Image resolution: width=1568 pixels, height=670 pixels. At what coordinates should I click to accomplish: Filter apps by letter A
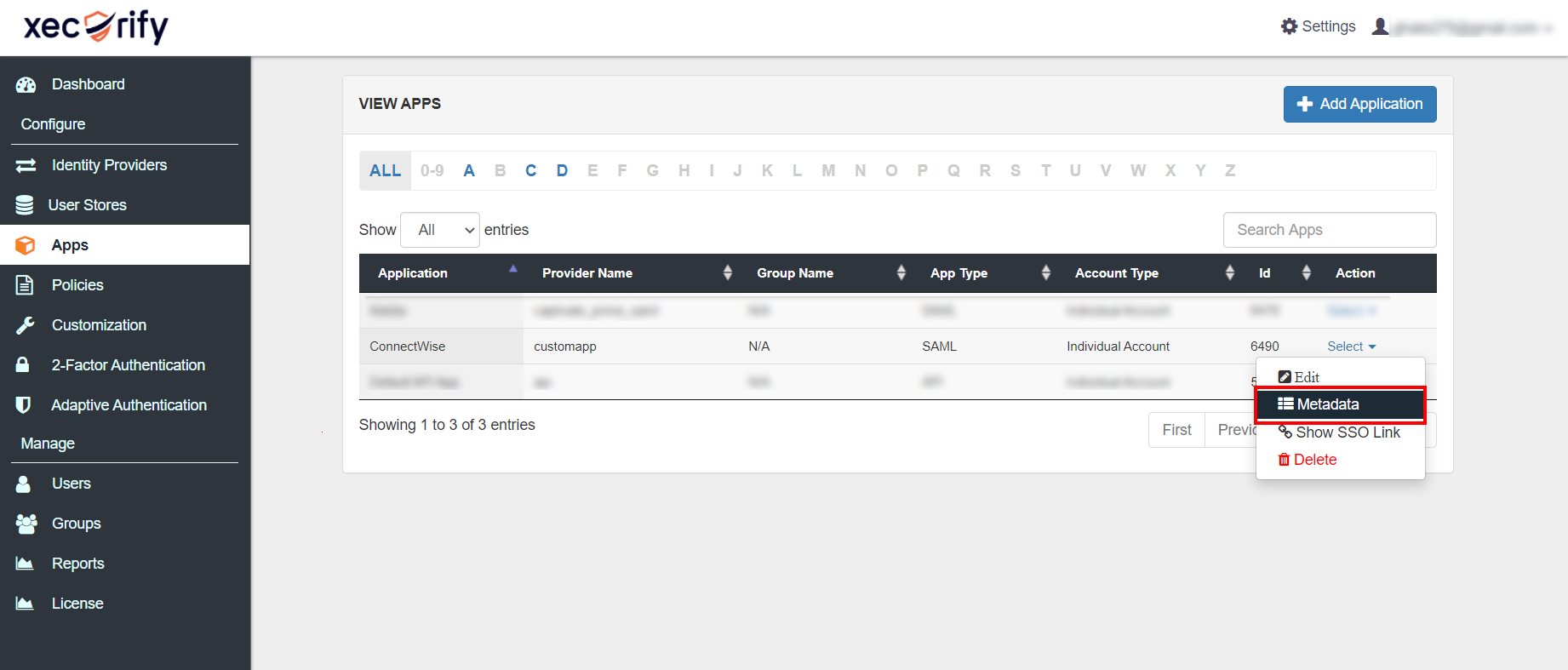(x=469, y=170)
